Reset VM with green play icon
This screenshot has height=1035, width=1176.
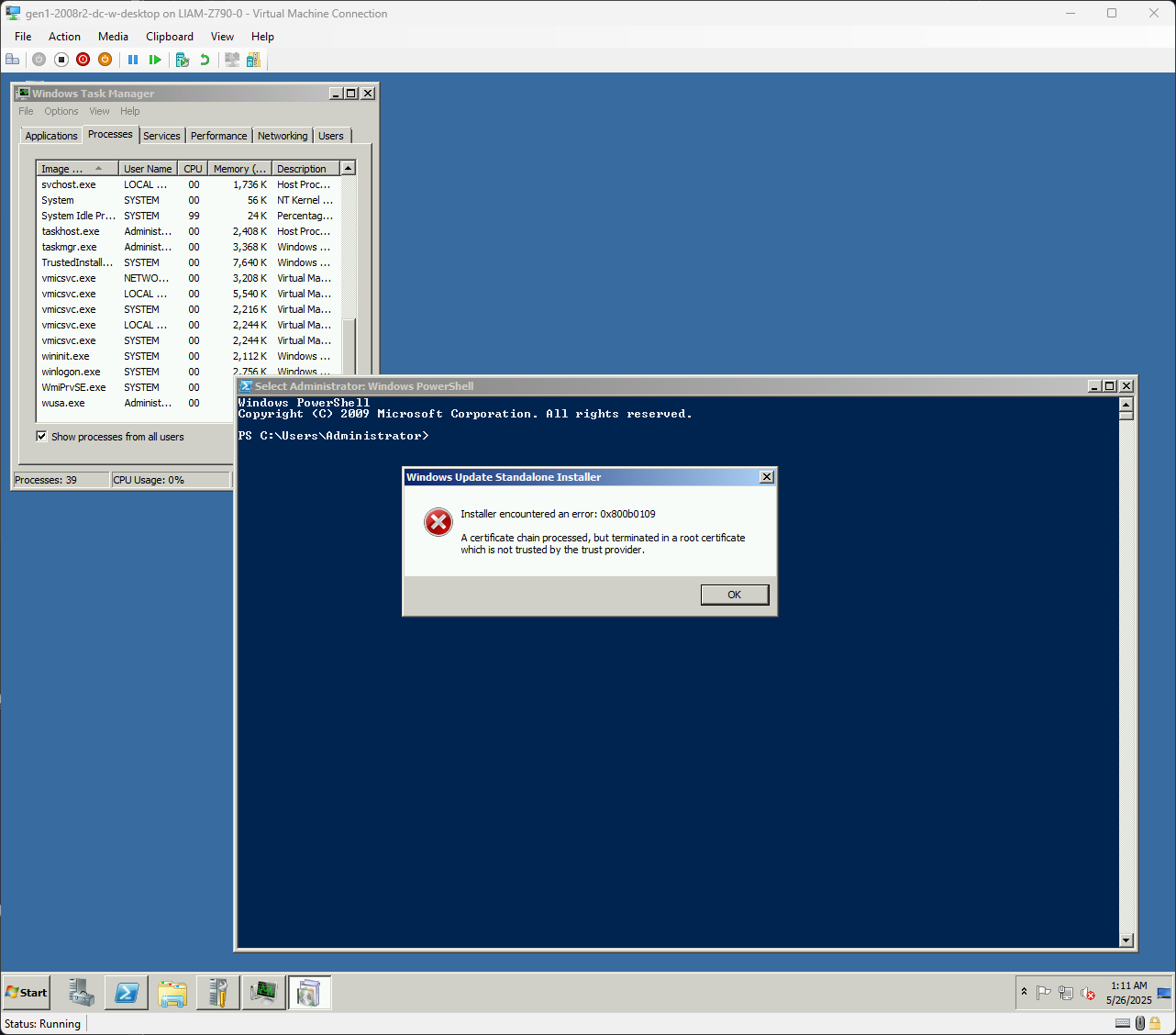(x=155, y=60)
